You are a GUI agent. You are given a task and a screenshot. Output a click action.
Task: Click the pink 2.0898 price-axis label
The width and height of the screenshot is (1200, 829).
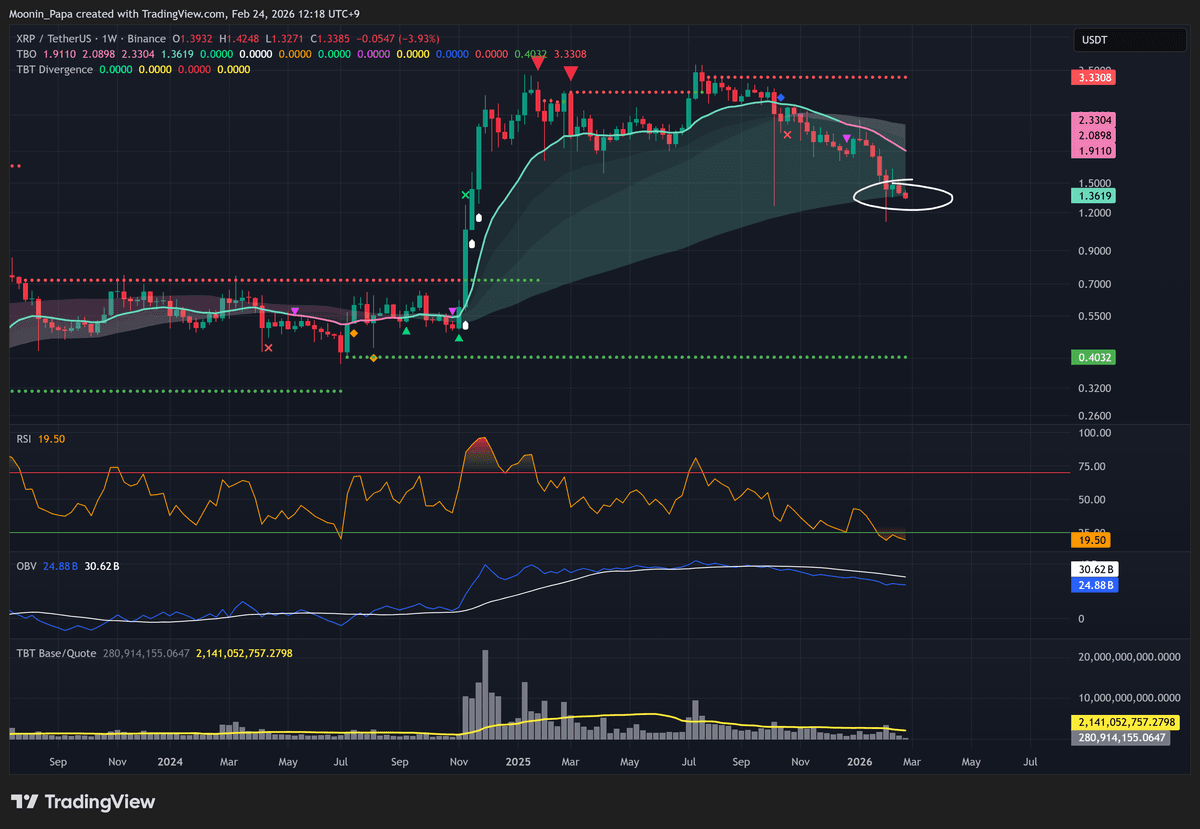1093,135
